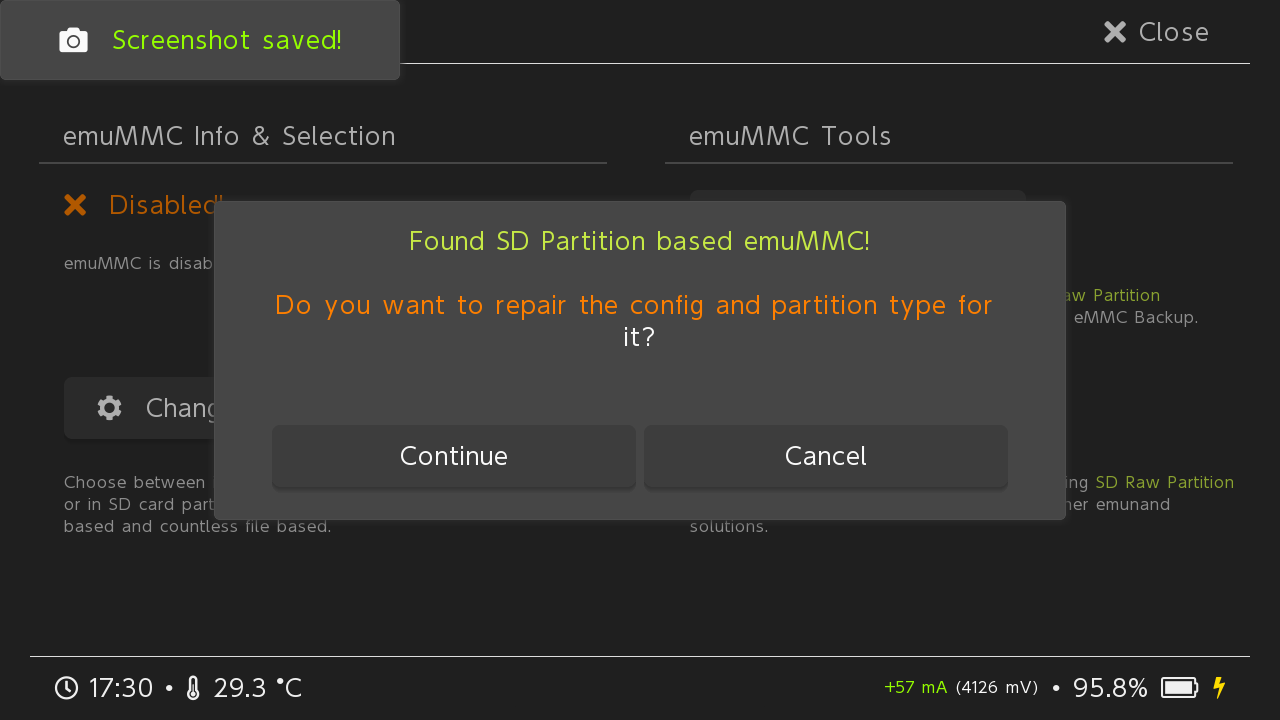Click the Cancel button in dialog
The height and width of the screenshot is (720, 1280).
(826, 456)
